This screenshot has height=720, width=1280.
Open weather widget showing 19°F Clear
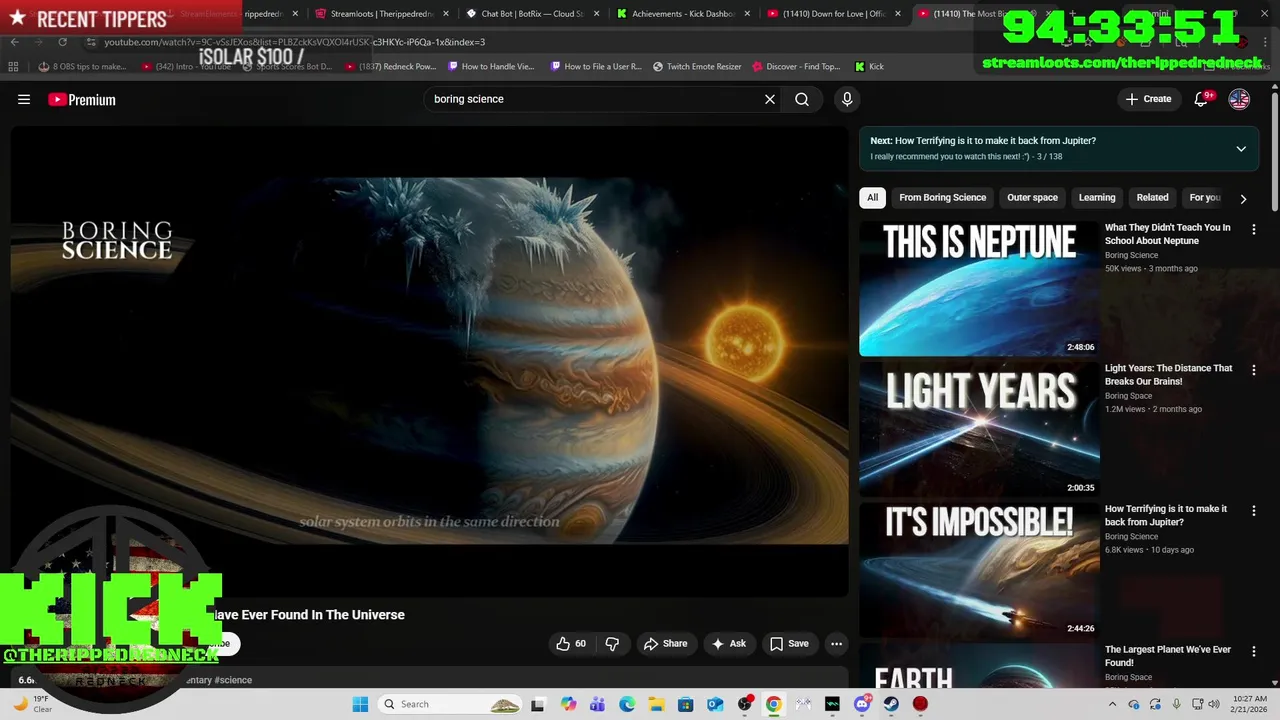32,704
